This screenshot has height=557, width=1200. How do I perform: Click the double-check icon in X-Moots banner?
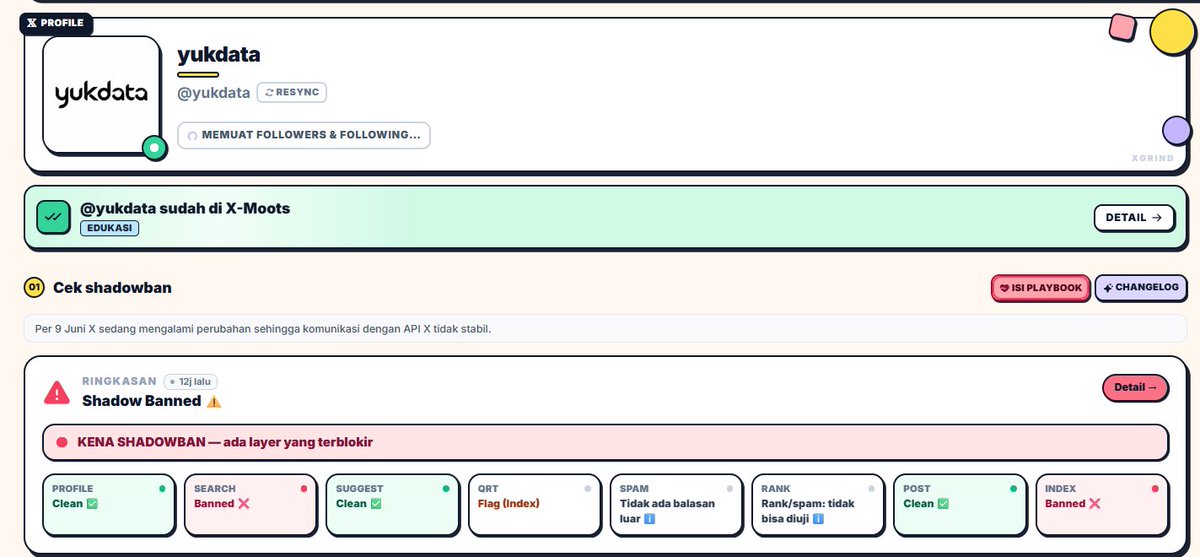coord(53,217)
